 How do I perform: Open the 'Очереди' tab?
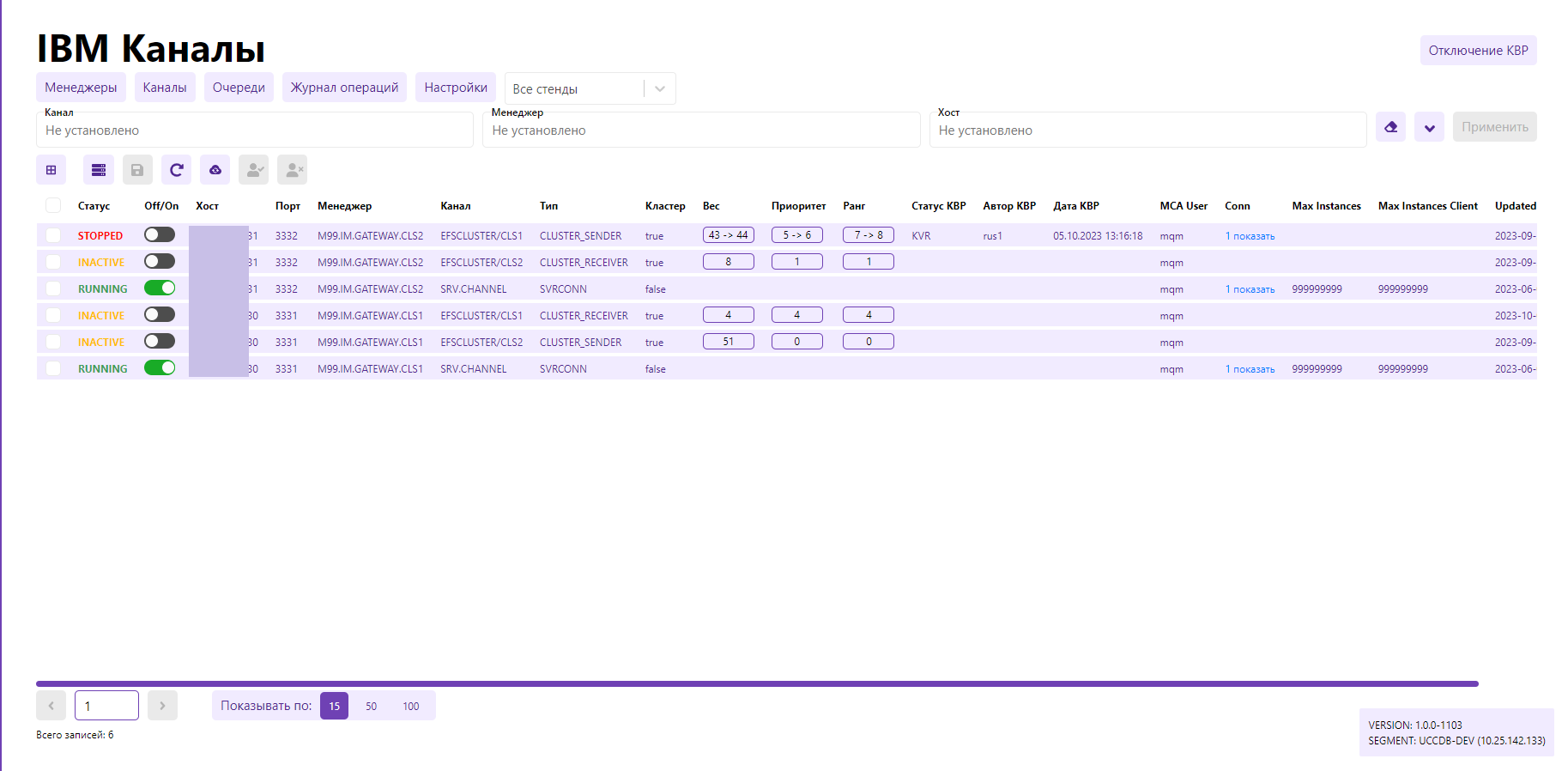point(239,88)
